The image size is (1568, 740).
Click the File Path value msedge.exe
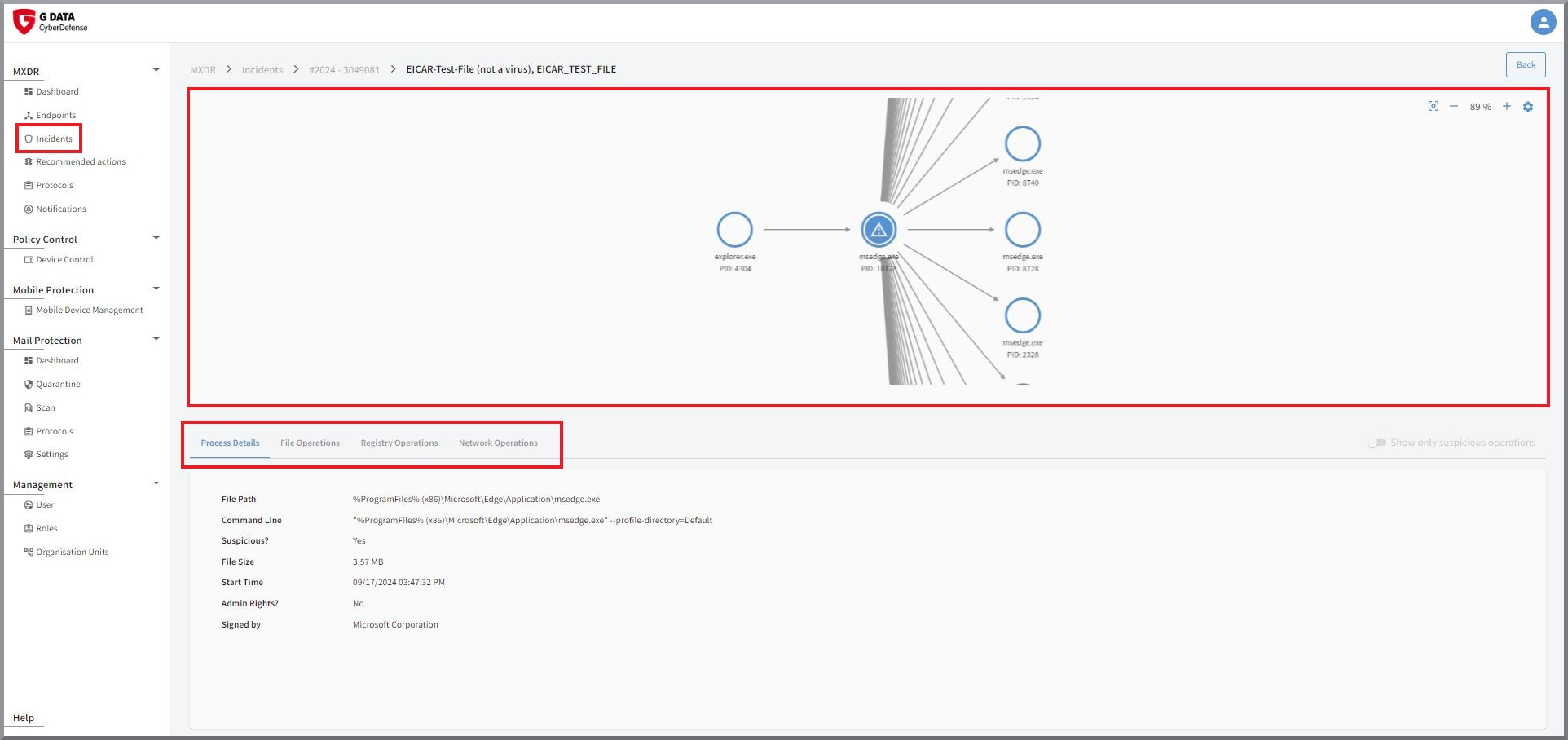476,500
